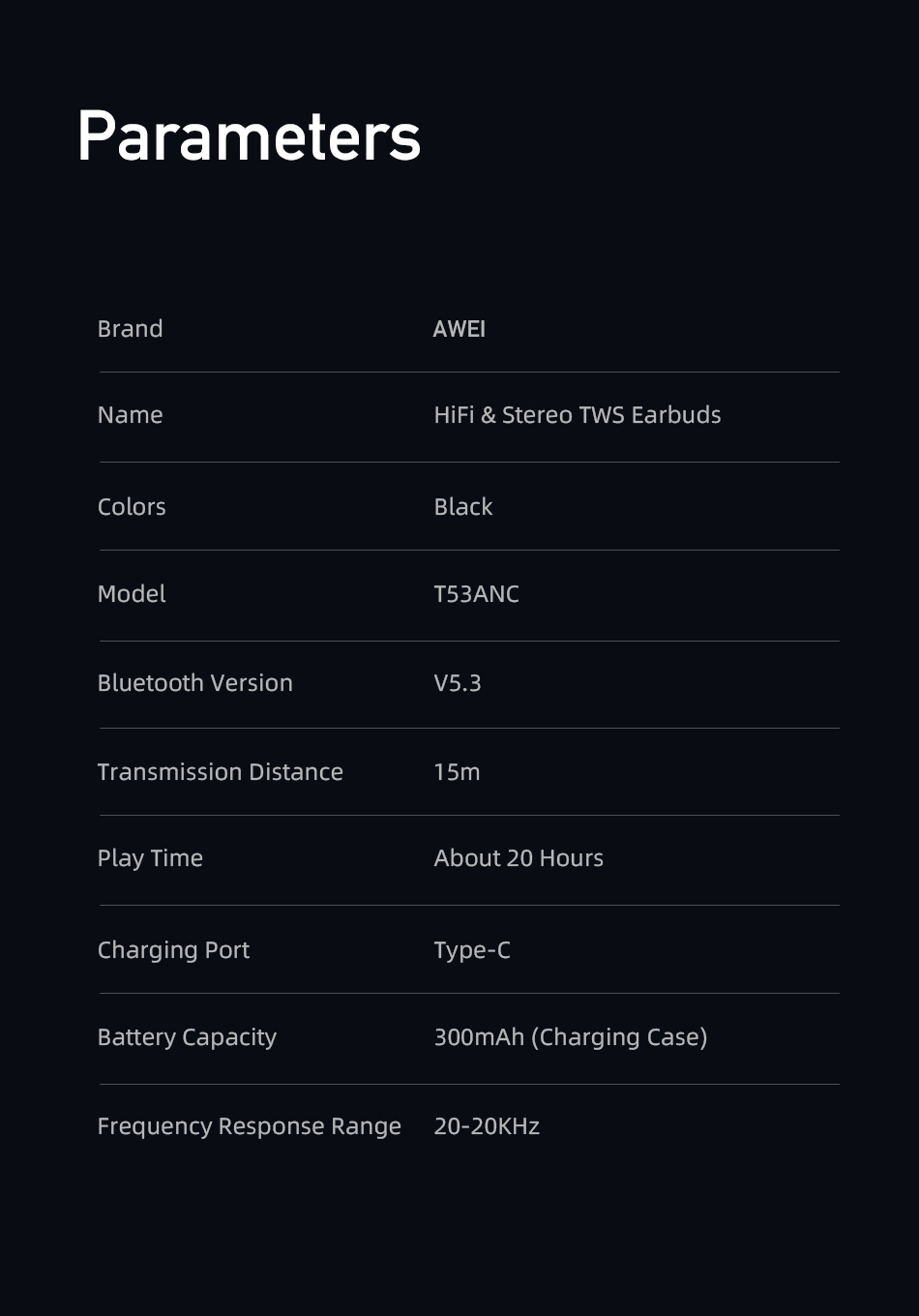The image size is (919, 1316).
Task: Select the Play Time label
Action: [150, 859]
